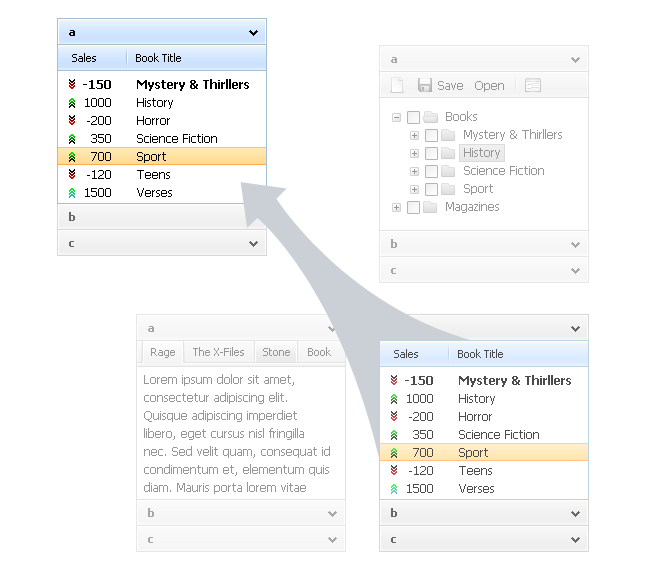Collapse the Books tree node
This screenshot has width=671, height=580.
(397, 117)
